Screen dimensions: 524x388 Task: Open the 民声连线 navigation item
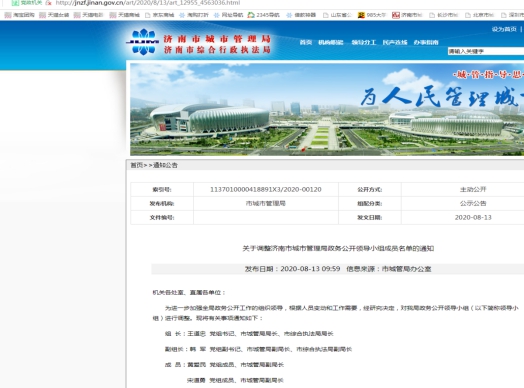(395, 42)
